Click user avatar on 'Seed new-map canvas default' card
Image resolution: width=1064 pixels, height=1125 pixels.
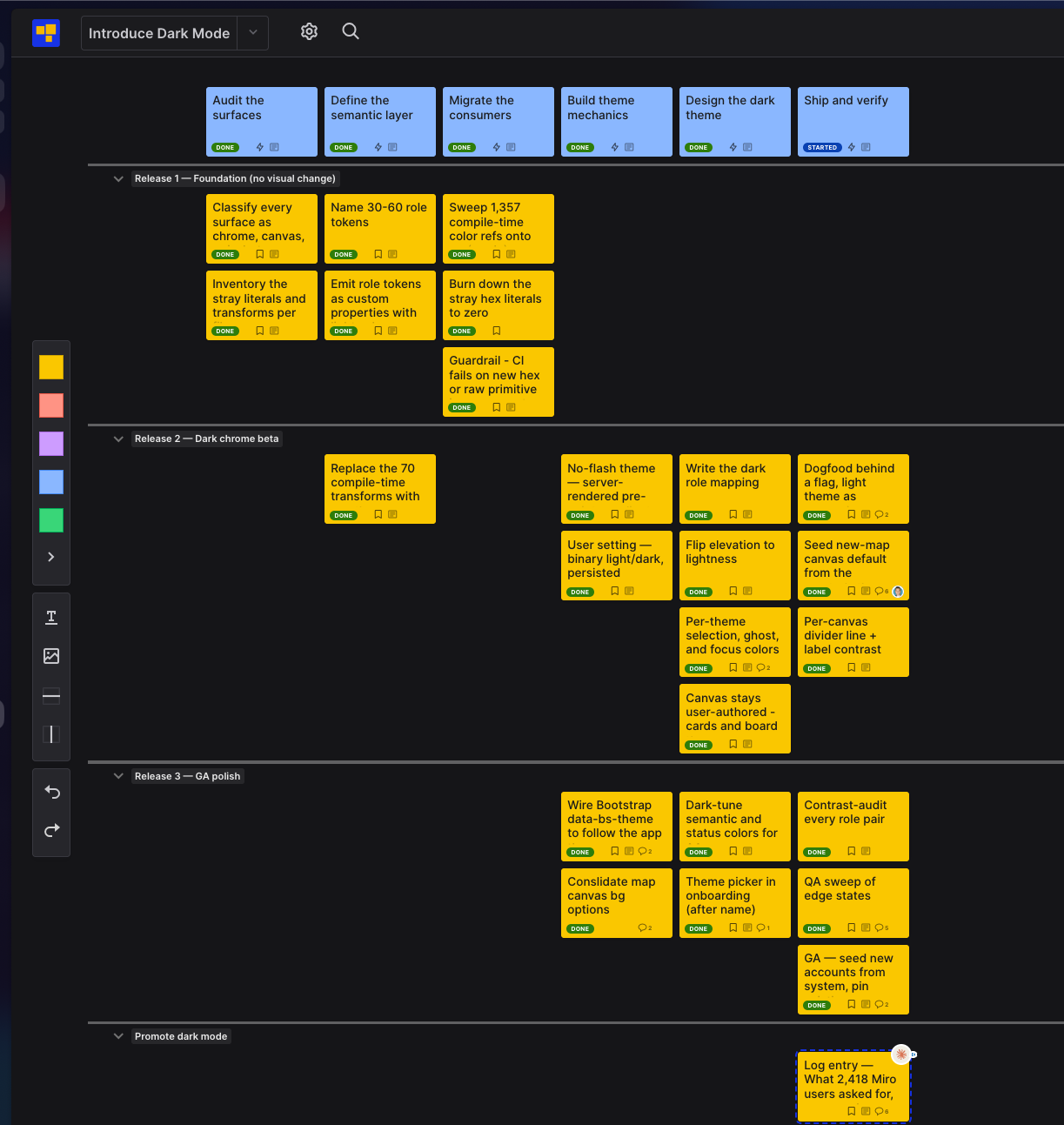click(x=899, y=592)
